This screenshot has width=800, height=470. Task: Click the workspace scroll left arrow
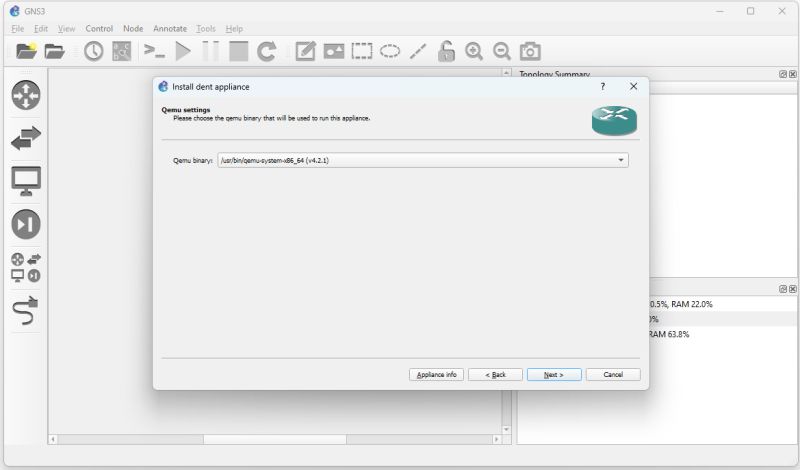coord(53,439)
